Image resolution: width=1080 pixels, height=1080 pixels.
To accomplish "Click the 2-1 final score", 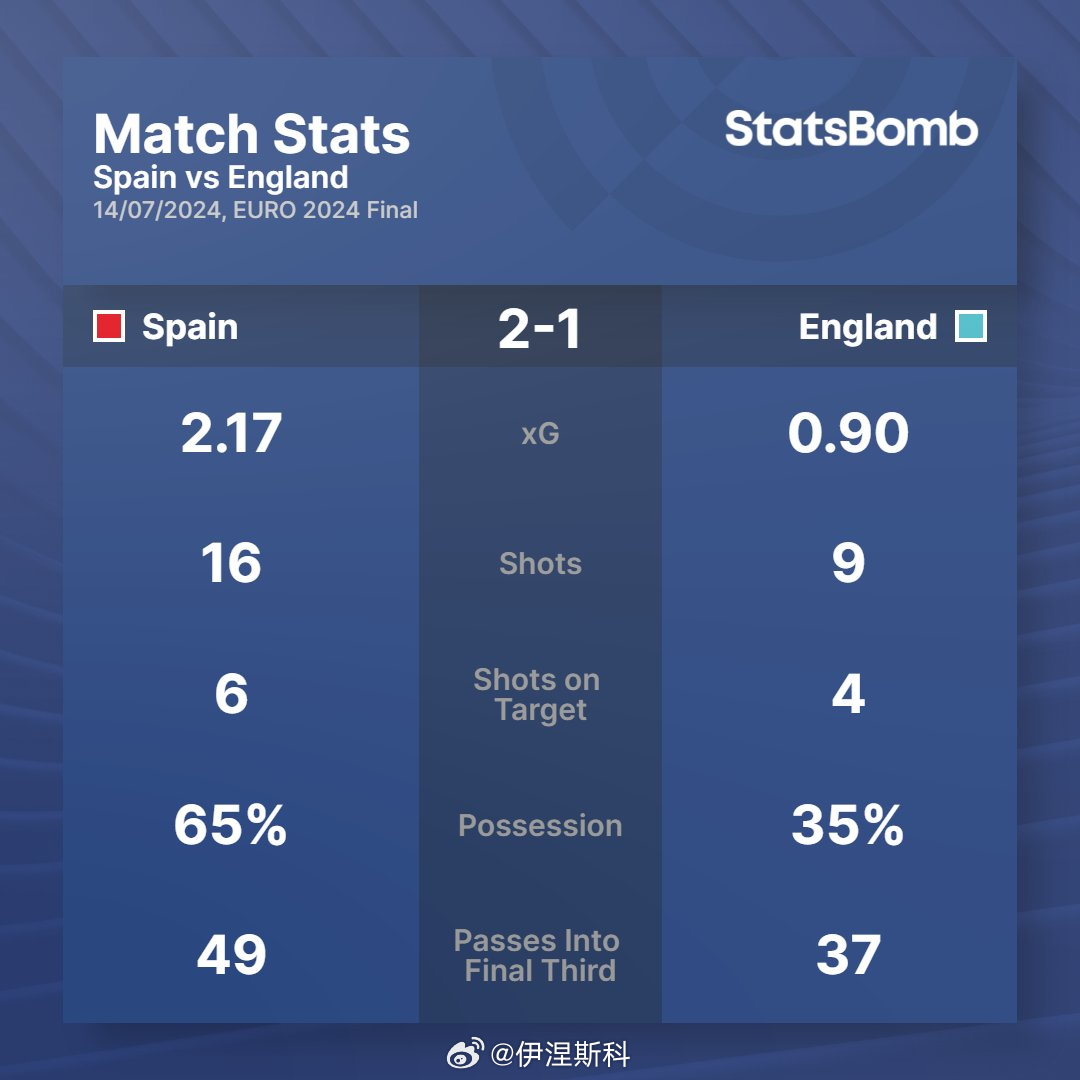I will coord(540,328).
